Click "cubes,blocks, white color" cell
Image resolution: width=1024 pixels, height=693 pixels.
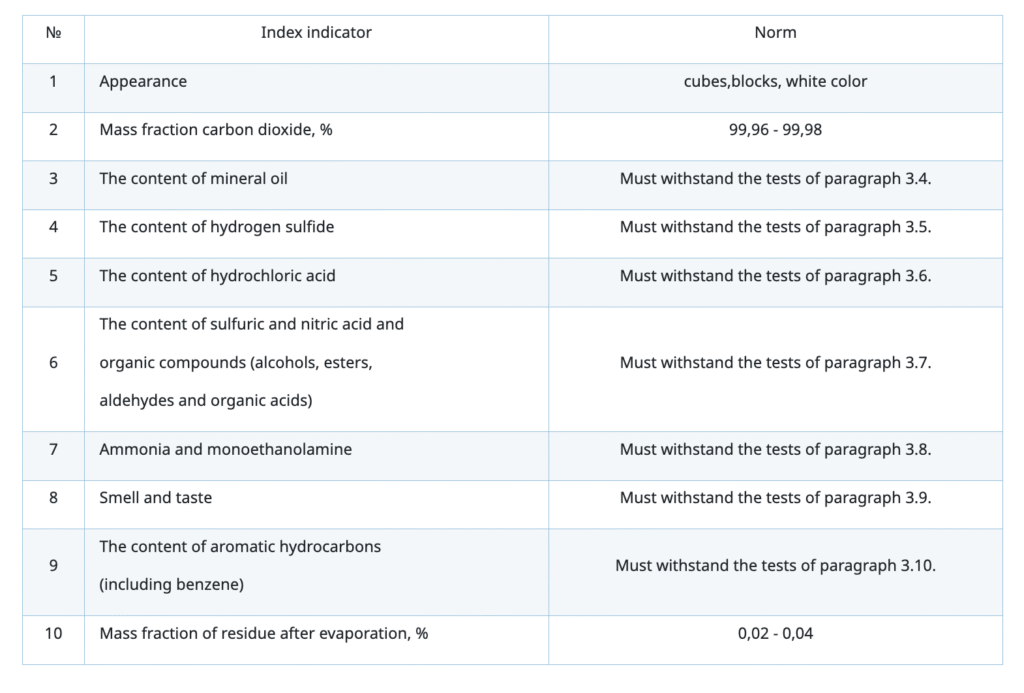coord(775,82)
